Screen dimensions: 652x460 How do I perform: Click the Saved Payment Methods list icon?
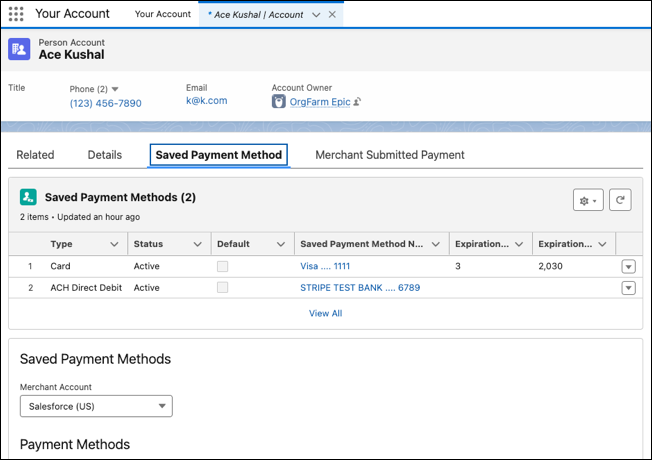point(28,197)
